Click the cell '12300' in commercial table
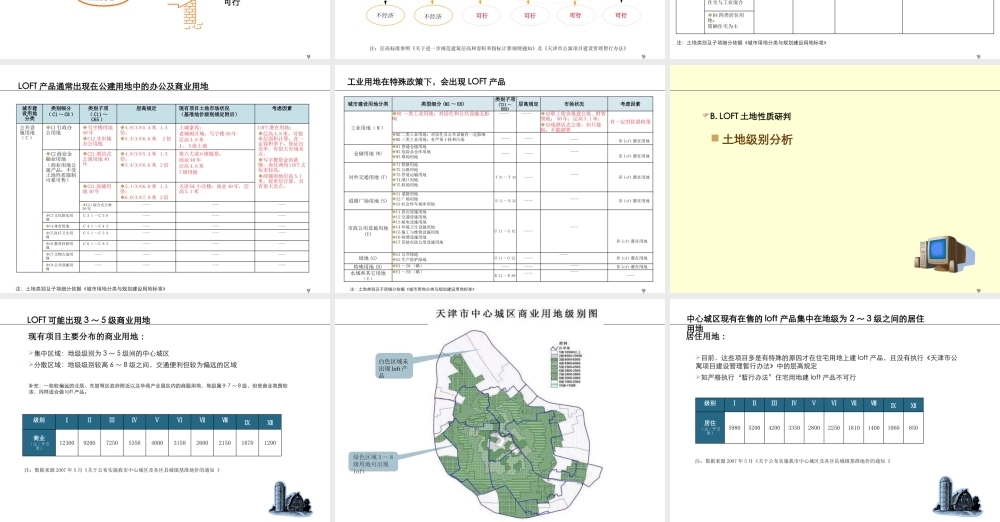The image size is (1000, 522). pos(66,442)
